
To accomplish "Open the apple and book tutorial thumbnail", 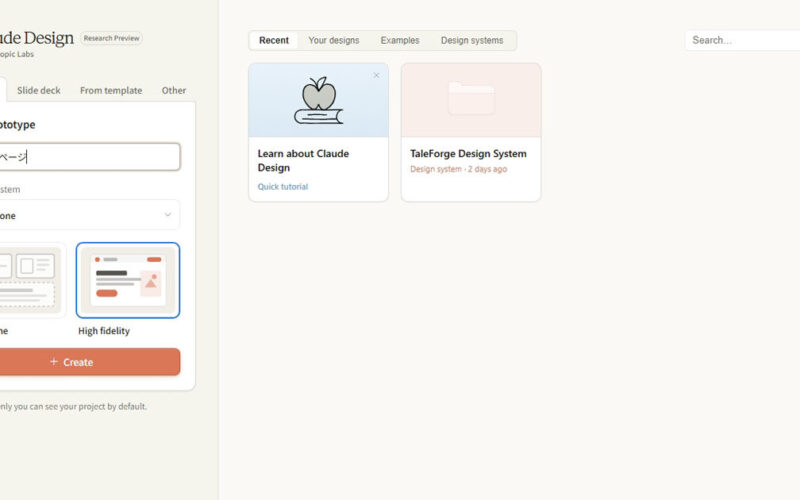I will 318,101.
